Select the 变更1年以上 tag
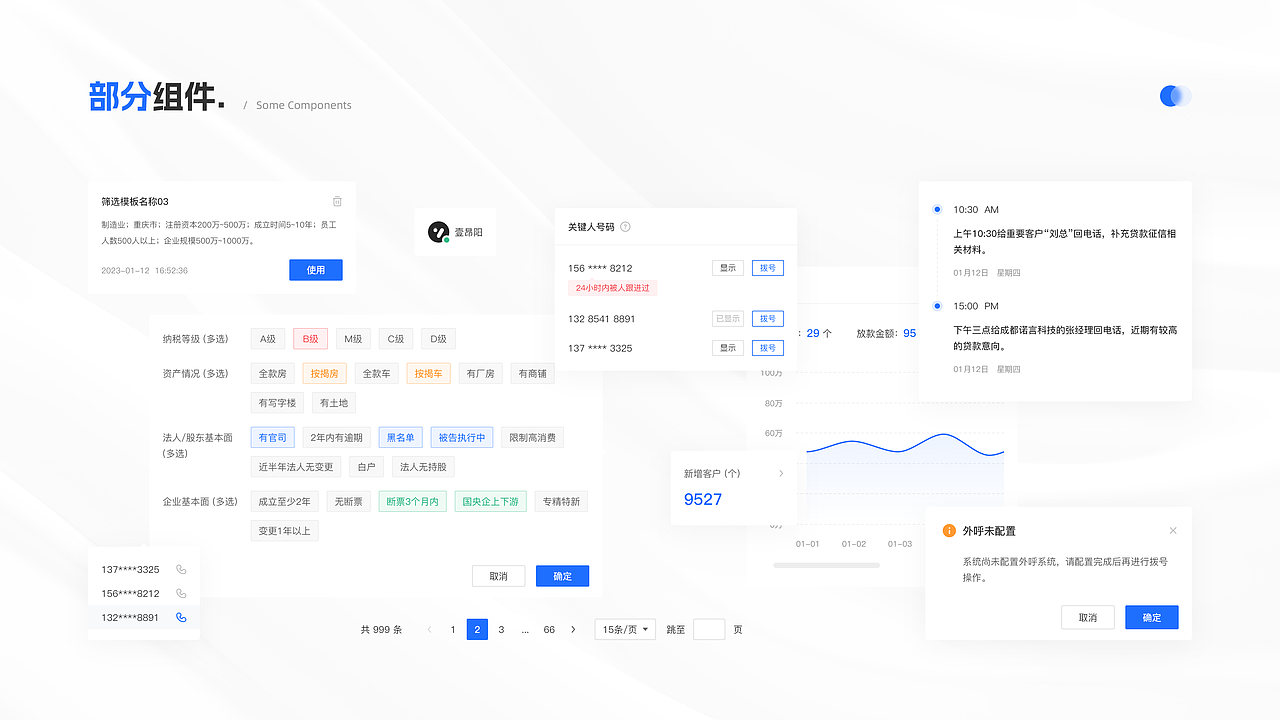This screenshot has width=1280, height=720. [x=284, y=531]
